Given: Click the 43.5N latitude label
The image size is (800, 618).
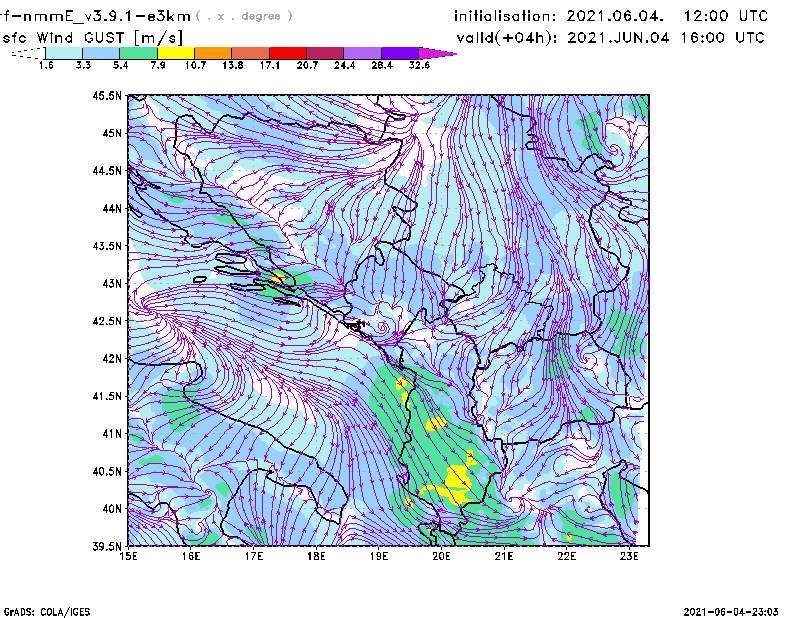Looking at the screenshot, I should click(x=107, y=246).
